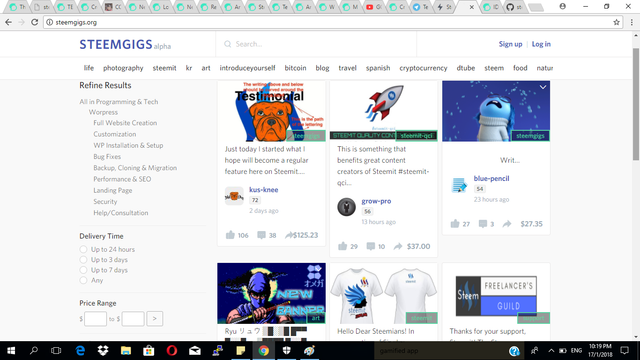This screenshot has width=640, height=360.
Task: Open blue-pencil avatar
Action: coord(459,184)
